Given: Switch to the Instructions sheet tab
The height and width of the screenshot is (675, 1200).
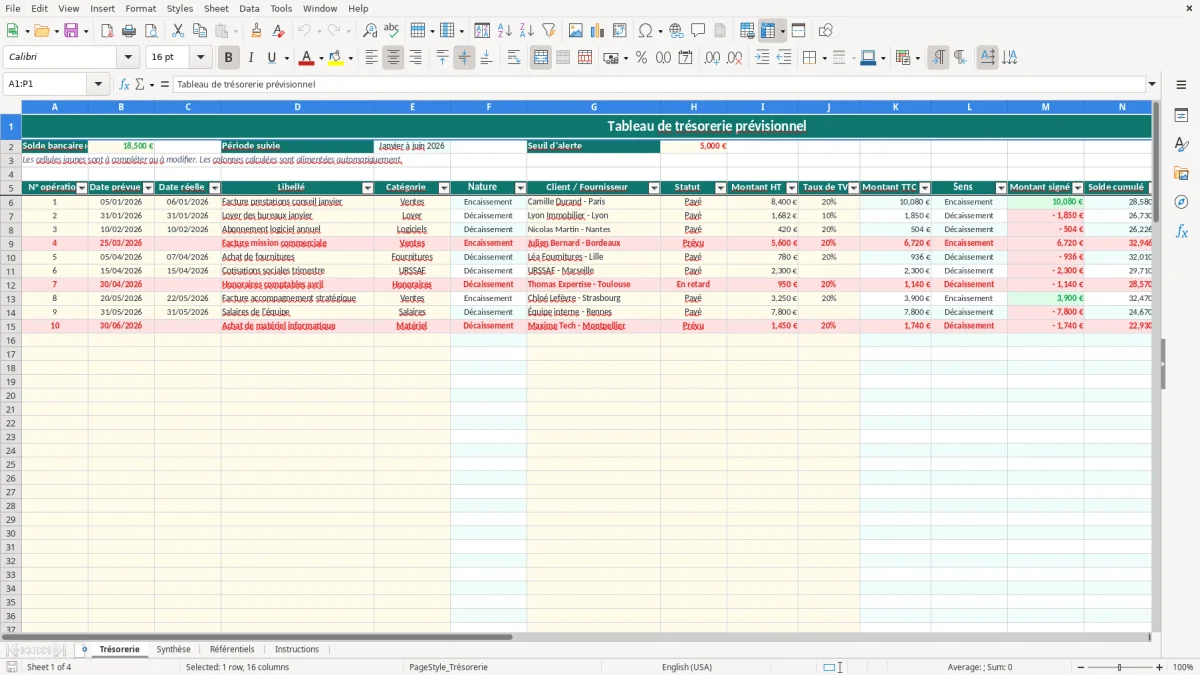Looking at the screenshot, I should 297,649.
